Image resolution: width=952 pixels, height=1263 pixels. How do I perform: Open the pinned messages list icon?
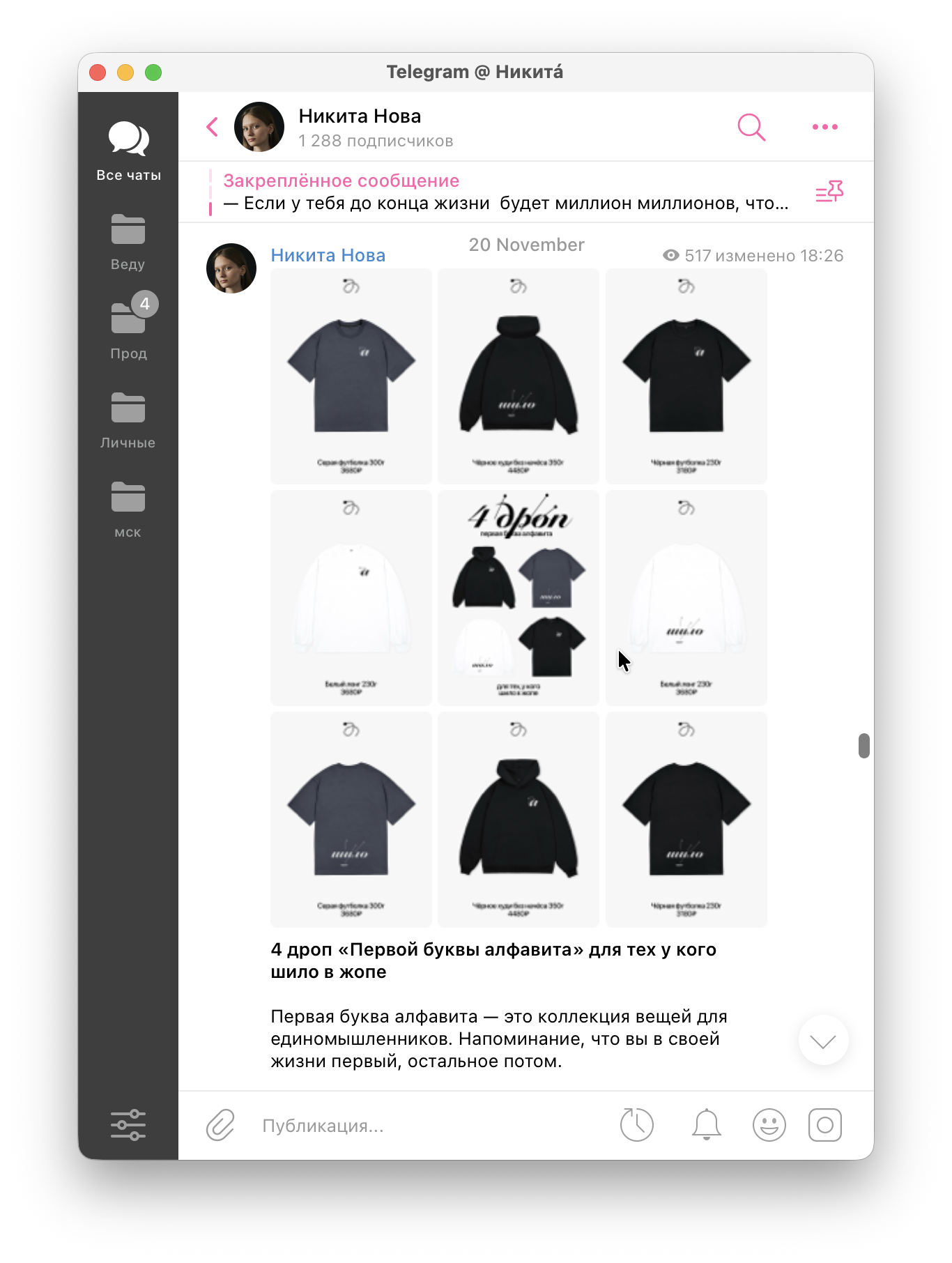point(829,192)
